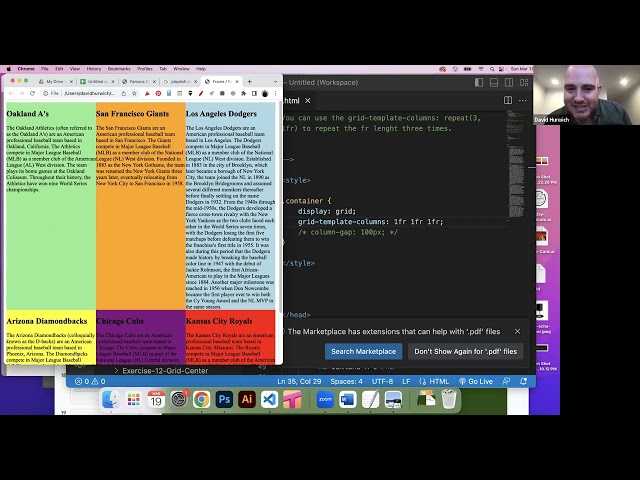Click Chrome page vertical scrollbar
640x480 pixels.
click(x=280, y=208)
